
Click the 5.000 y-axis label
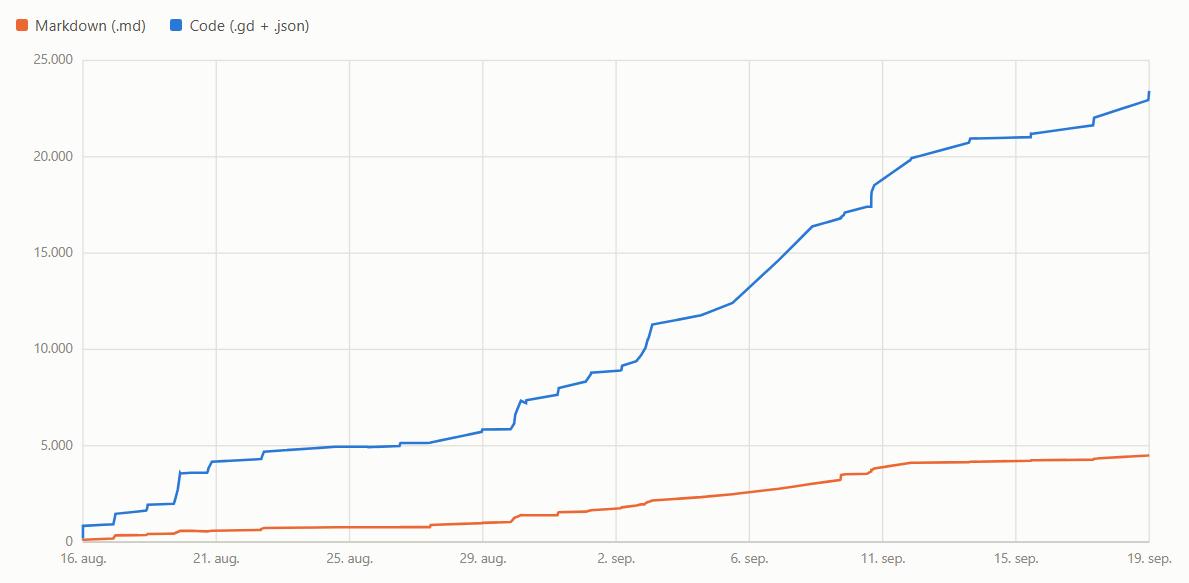(x=56, y=446)
